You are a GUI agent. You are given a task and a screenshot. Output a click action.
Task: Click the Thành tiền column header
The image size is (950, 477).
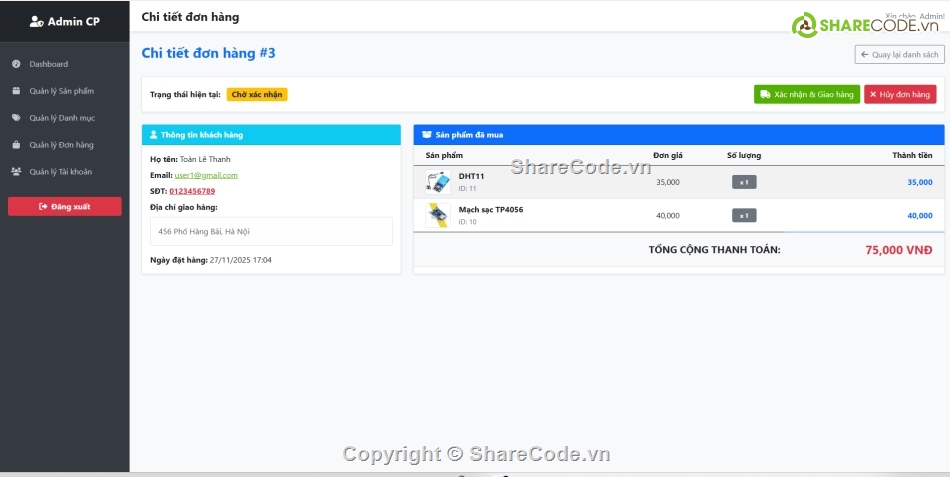coord(912,155)
